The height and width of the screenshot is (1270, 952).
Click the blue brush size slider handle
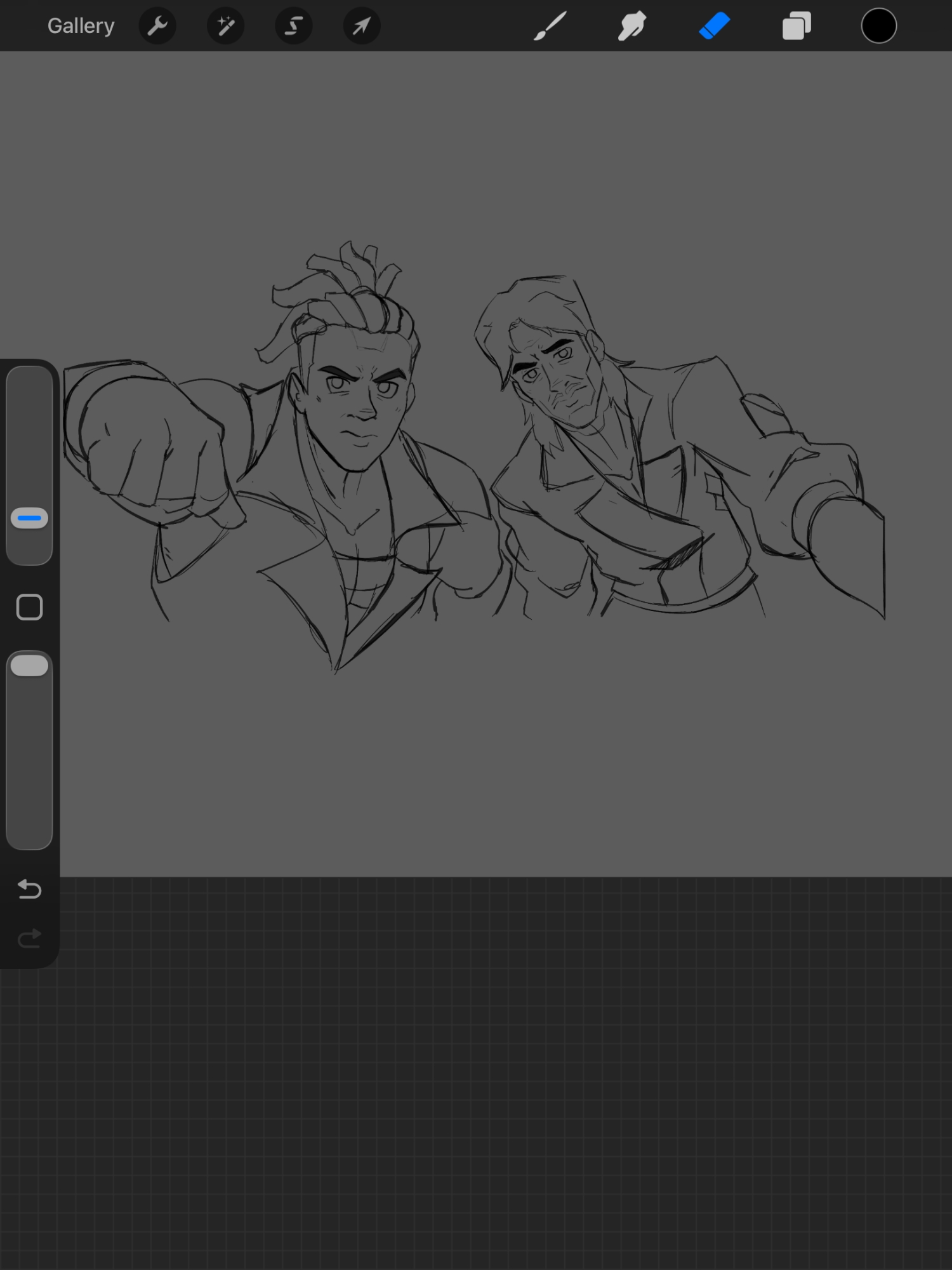point(29,518)
